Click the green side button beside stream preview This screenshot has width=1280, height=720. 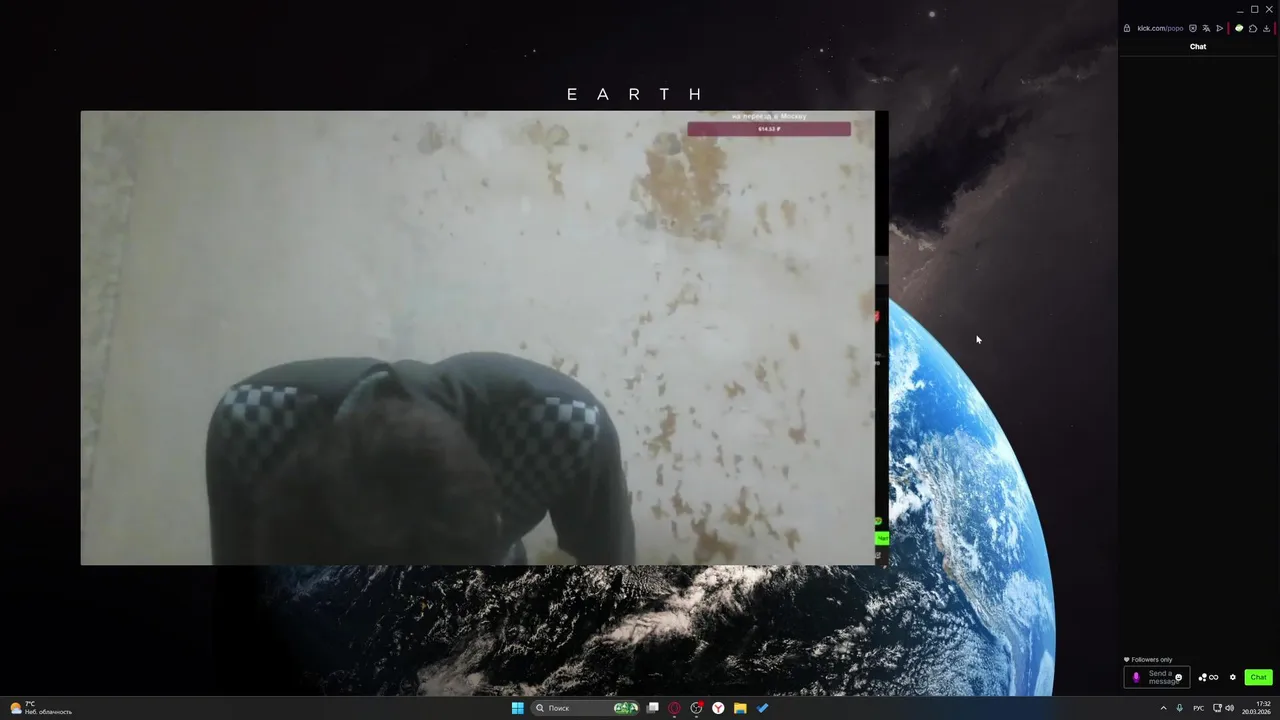click(882, 538)
